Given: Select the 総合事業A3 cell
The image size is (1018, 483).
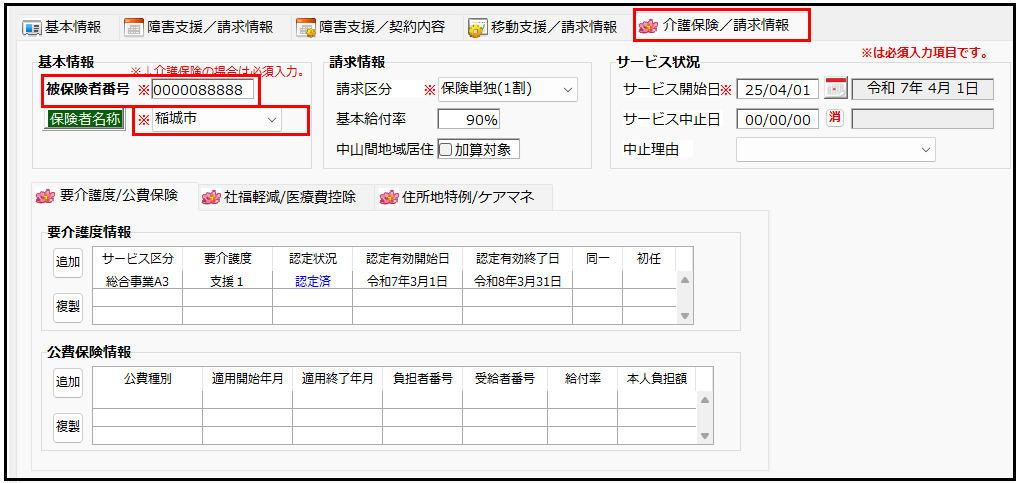Looking at the screenshot, I should pyautogui.click(x=138, y=280).
